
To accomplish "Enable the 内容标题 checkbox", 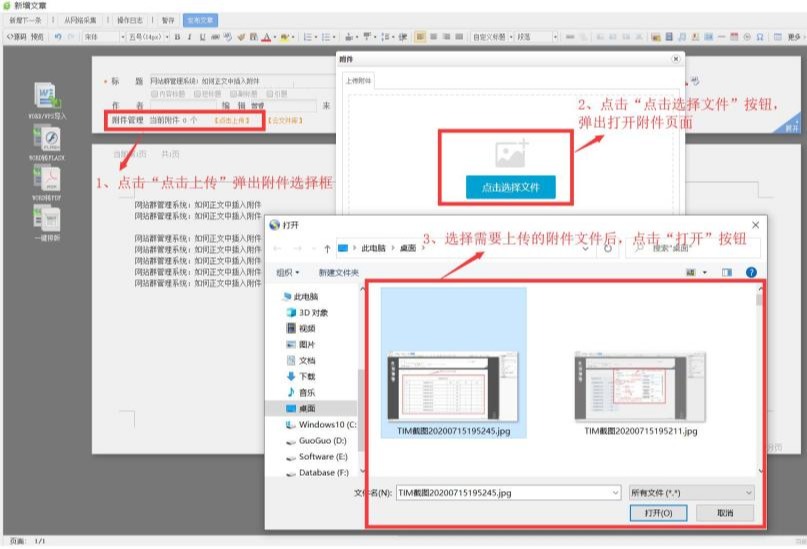I will 155,94.
